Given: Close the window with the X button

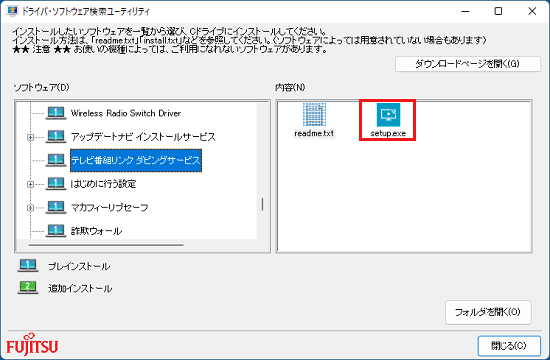Looking at the screenshot, I should pyautogui.click(x=532, y=11).
